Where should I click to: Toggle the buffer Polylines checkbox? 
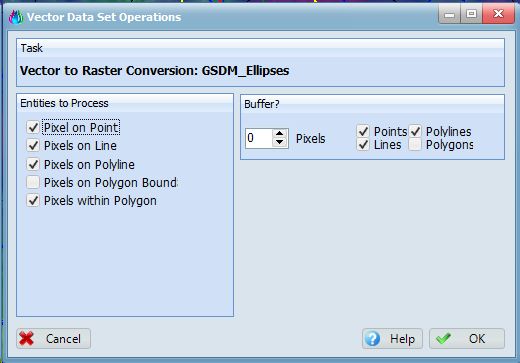click(x=415, y=131)
